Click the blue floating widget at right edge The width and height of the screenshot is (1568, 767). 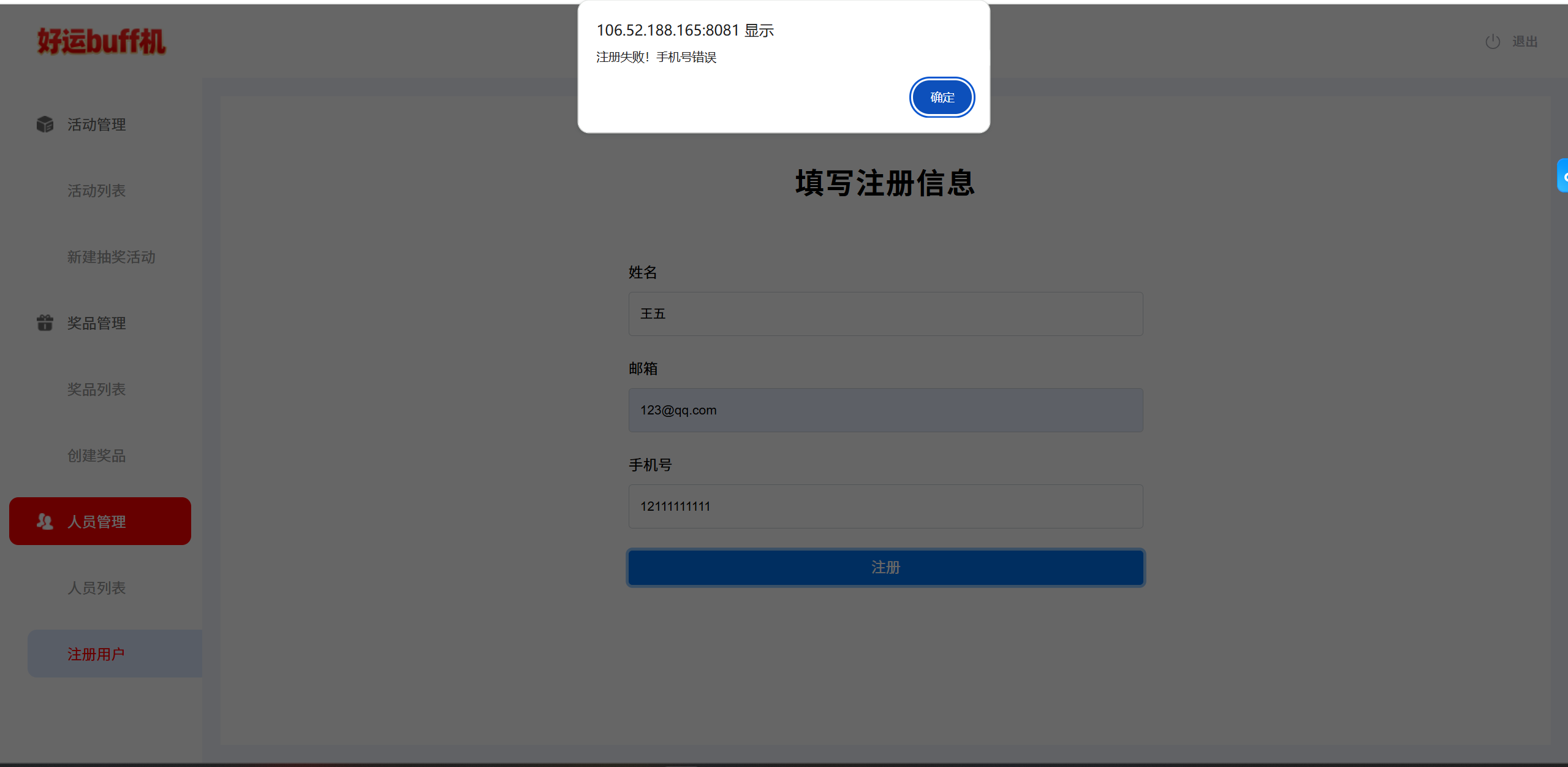click(1563, 176)
